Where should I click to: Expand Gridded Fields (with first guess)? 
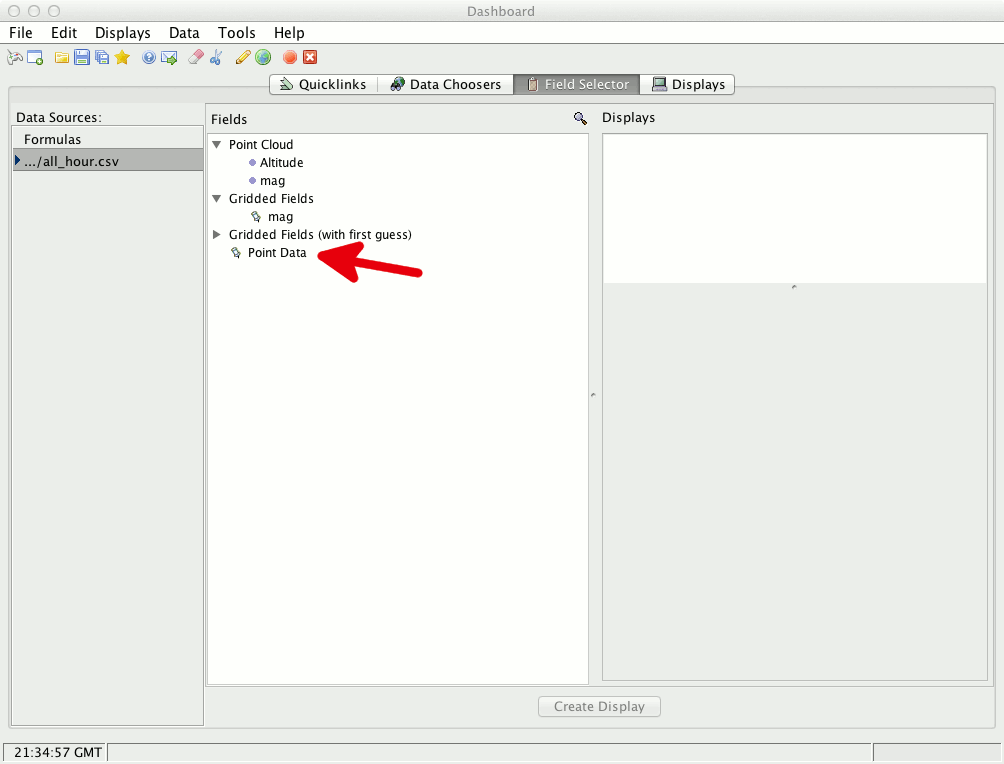(x=217, y=235)
